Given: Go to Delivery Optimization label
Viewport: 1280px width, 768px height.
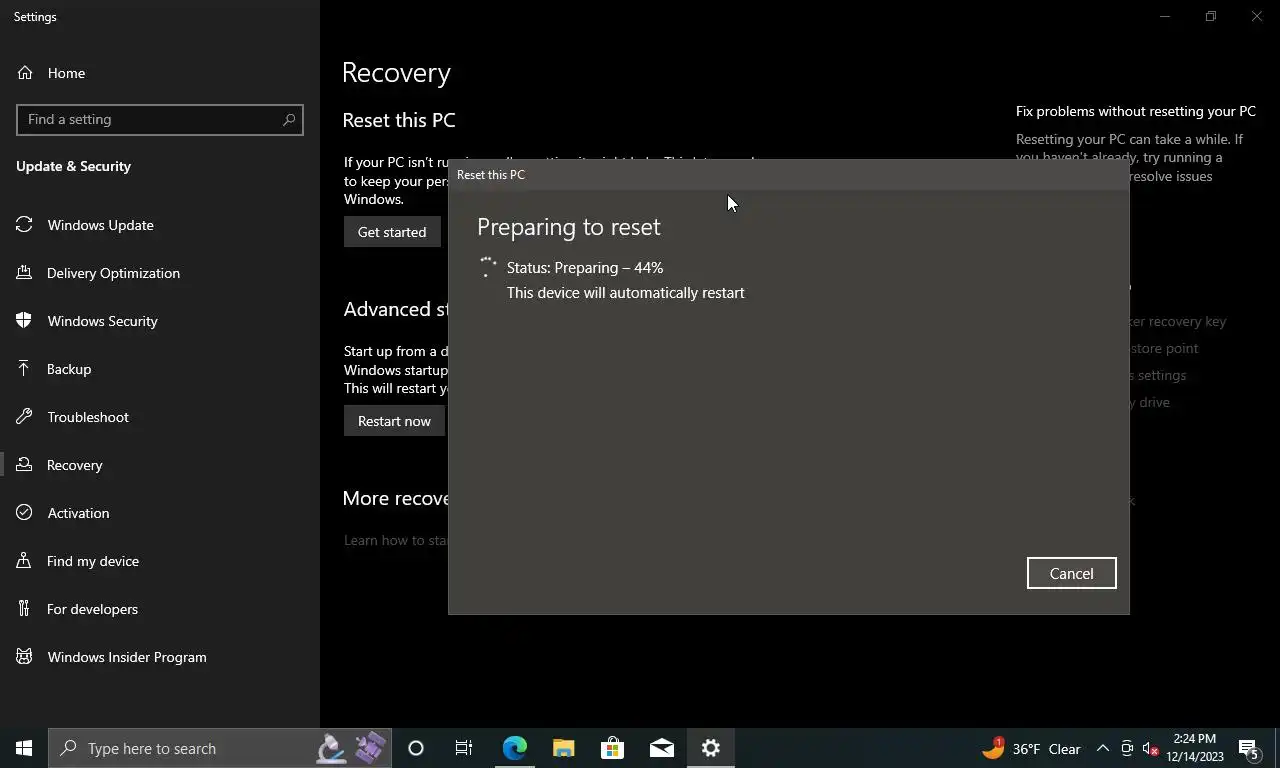Looking at the screenshot, I should tap(113, 273).
